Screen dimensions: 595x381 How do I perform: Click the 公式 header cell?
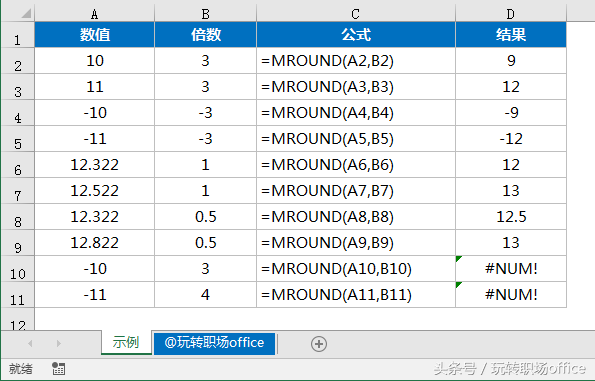356,35
